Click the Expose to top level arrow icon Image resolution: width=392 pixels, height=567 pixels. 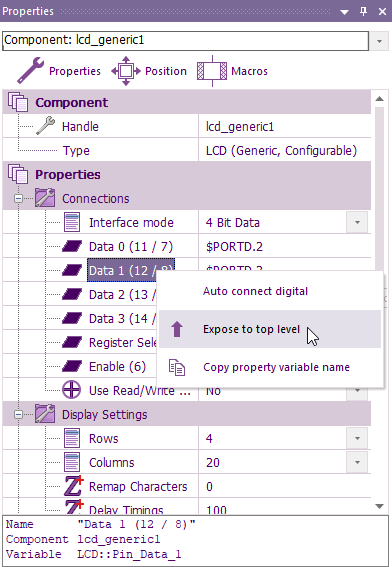pyautogui.click(x=177, y=329)
